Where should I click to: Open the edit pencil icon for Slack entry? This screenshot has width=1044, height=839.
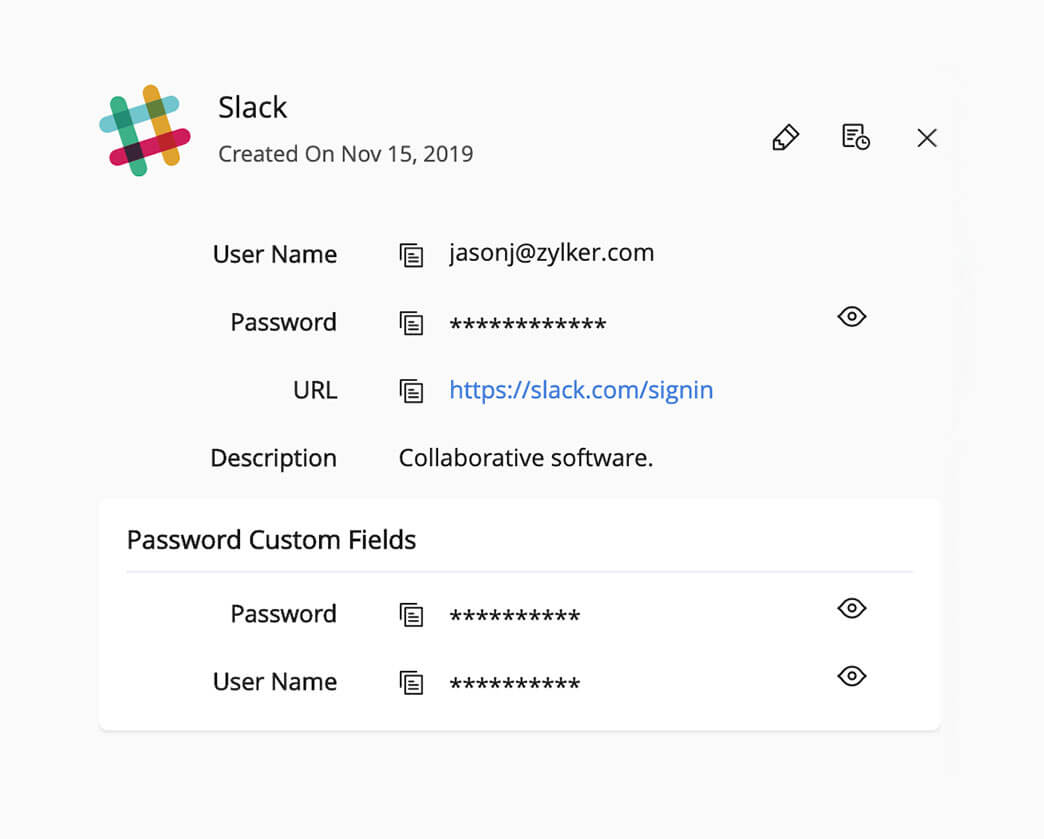click(x=786, y=137)
